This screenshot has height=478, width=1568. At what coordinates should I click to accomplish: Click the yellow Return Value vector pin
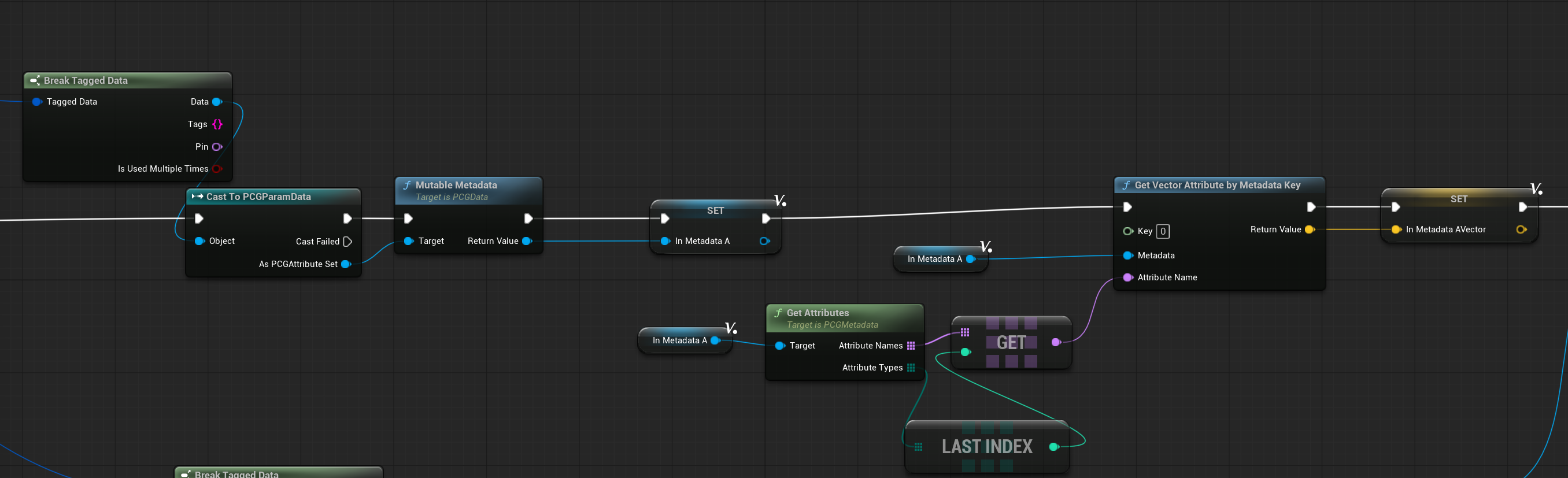tap(1310, 229)
